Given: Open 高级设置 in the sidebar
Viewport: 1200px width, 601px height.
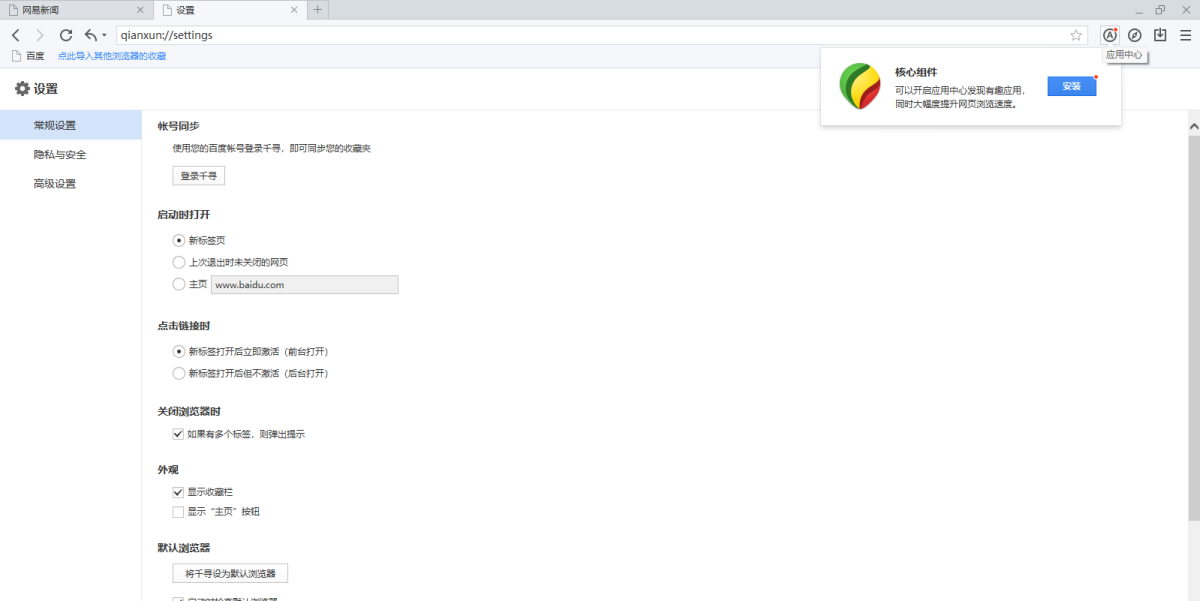Looking at the screenshot, I should pos(55,184).
